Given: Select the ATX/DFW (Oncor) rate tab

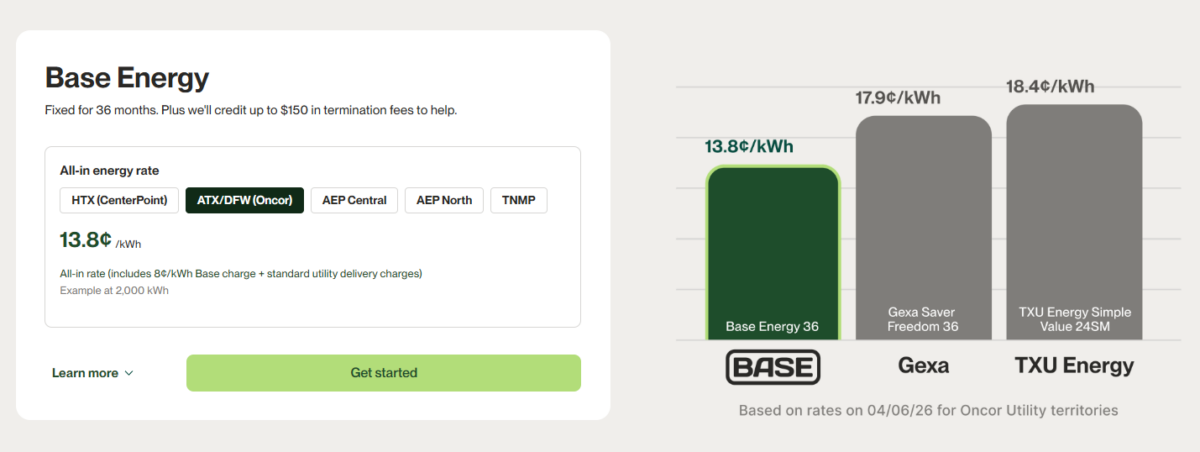Looking at the screenshot, I should coord(244,200).
